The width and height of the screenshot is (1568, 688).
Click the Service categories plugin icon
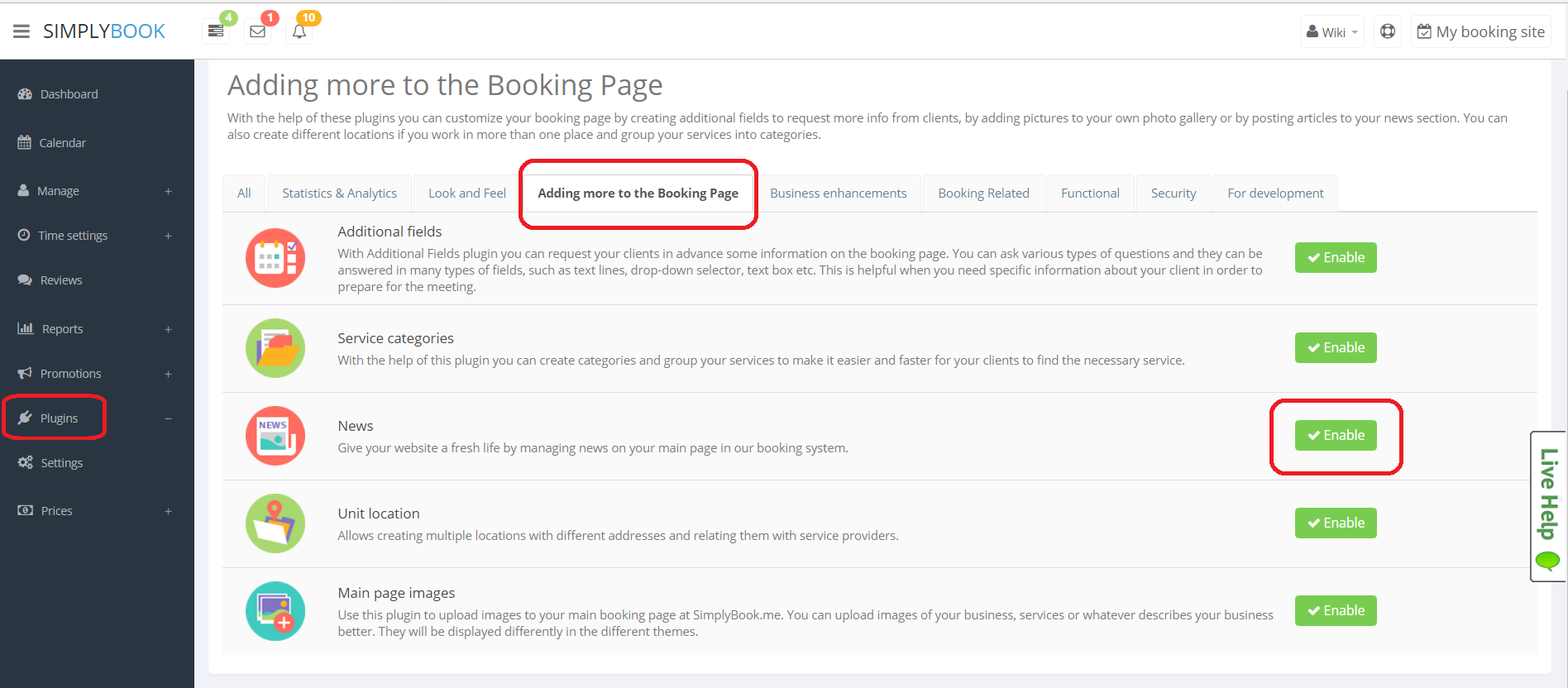click(x=275, y=348)
